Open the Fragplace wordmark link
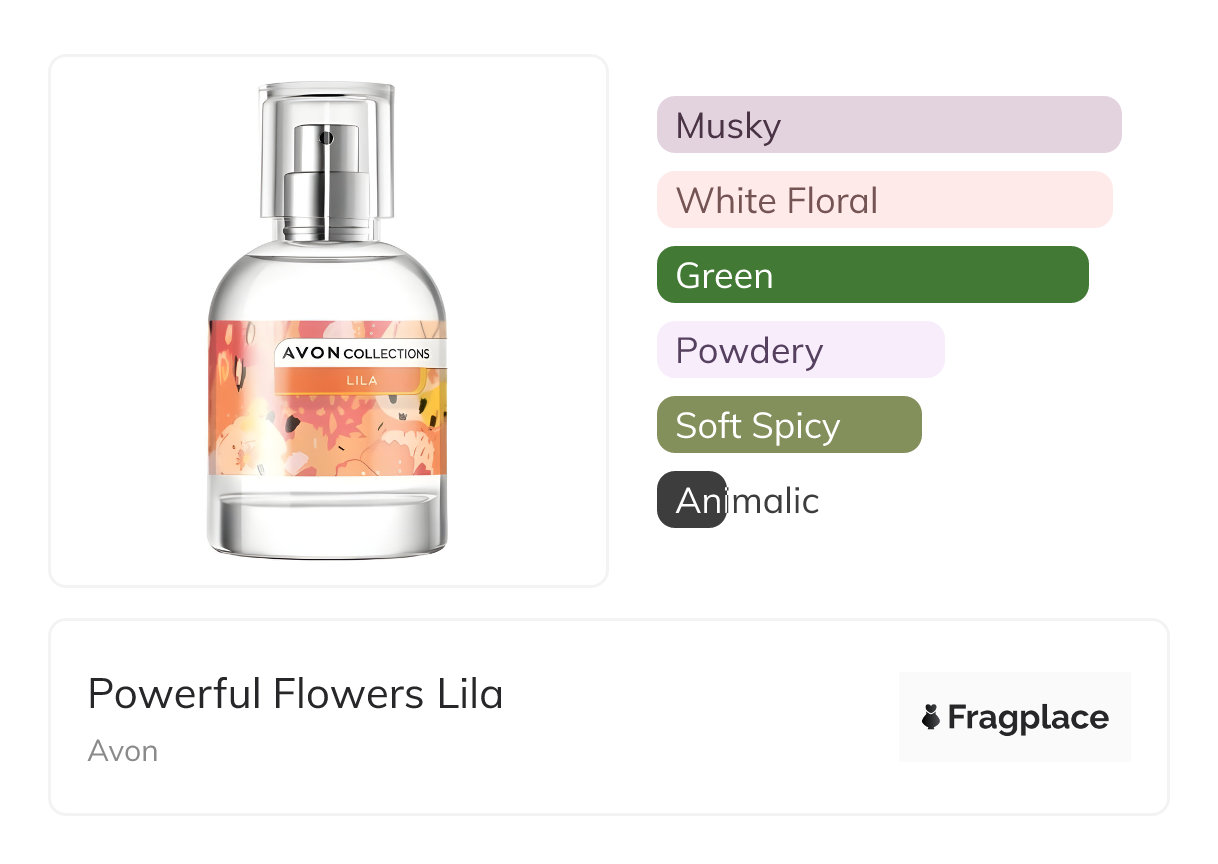The height and width of the screenshot is (864, 1218). (1028, 717)
